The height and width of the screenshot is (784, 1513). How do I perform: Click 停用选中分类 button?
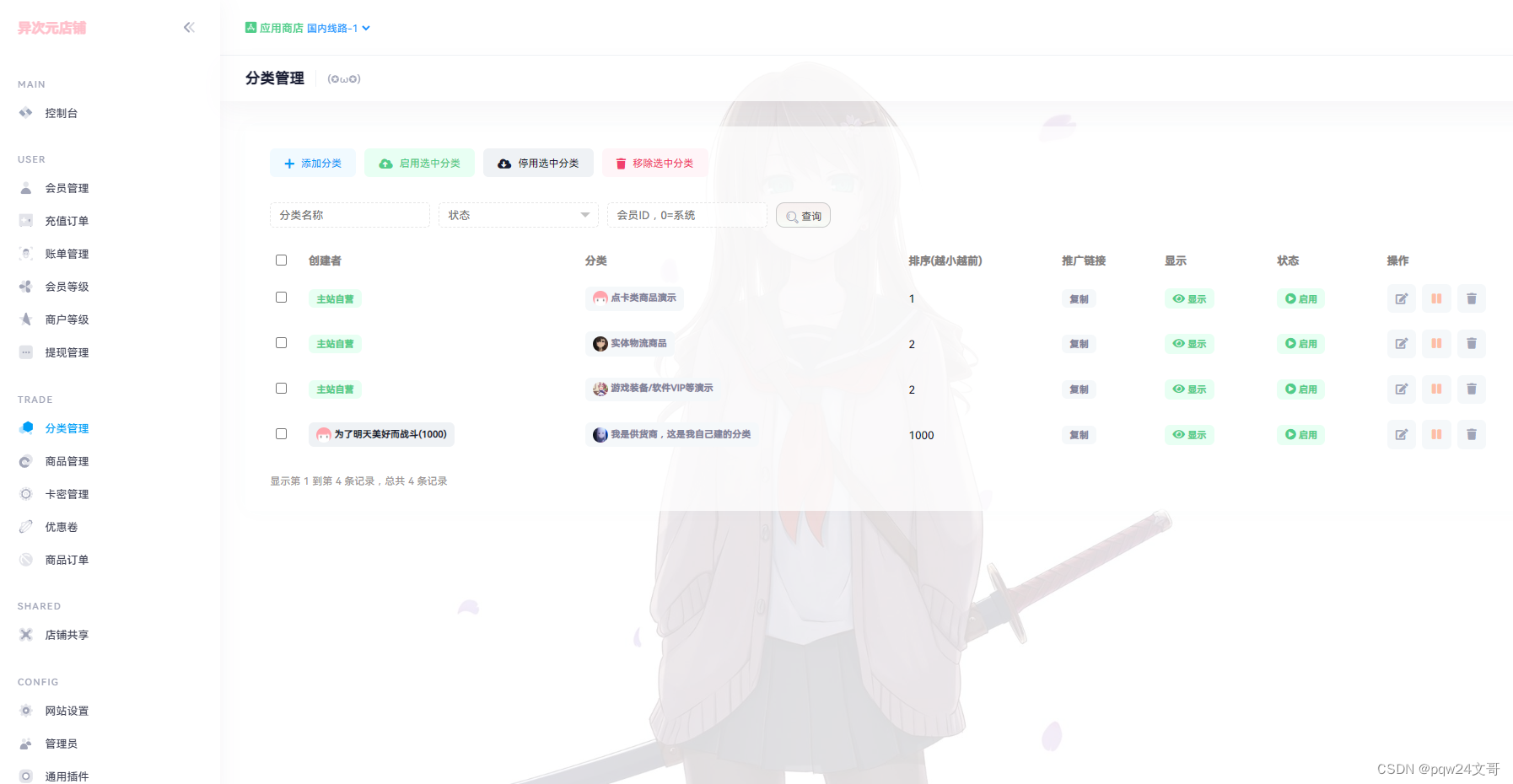coord(538,163)
